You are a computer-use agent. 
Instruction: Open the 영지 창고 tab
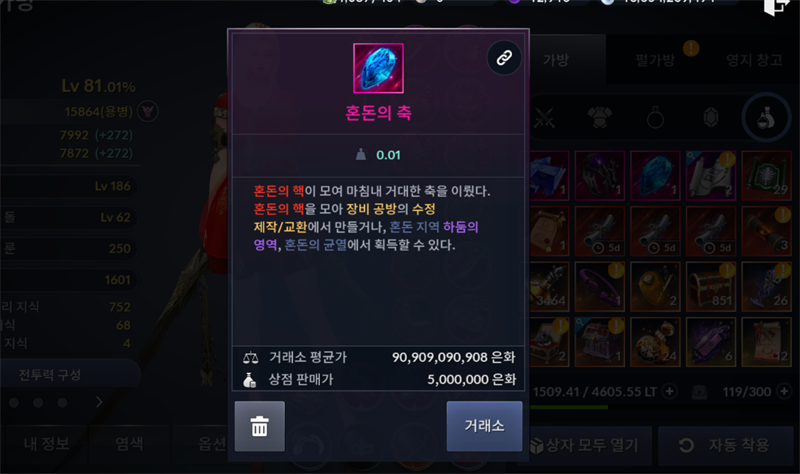pos(754,60)
